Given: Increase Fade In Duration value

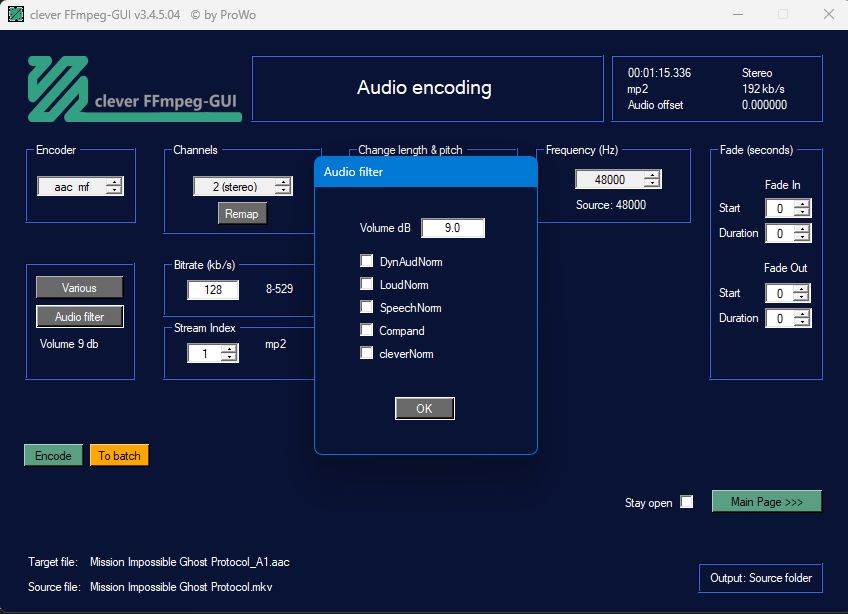Looking at the screenshot, I should click(x=802, y=229).
